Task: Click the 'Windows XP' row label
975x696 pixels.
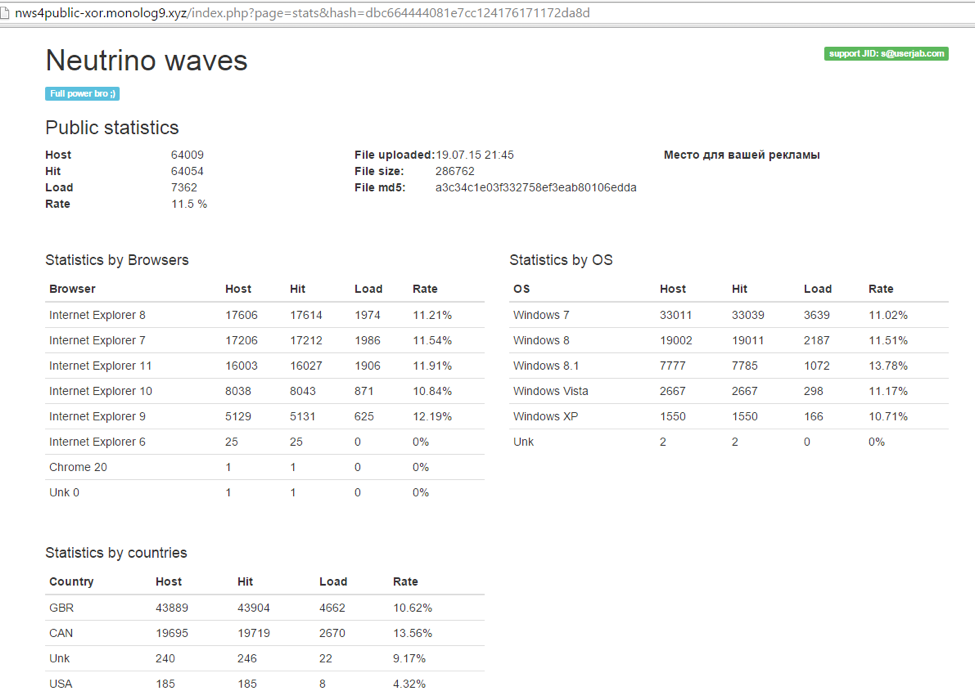Action: pos(545,416)
